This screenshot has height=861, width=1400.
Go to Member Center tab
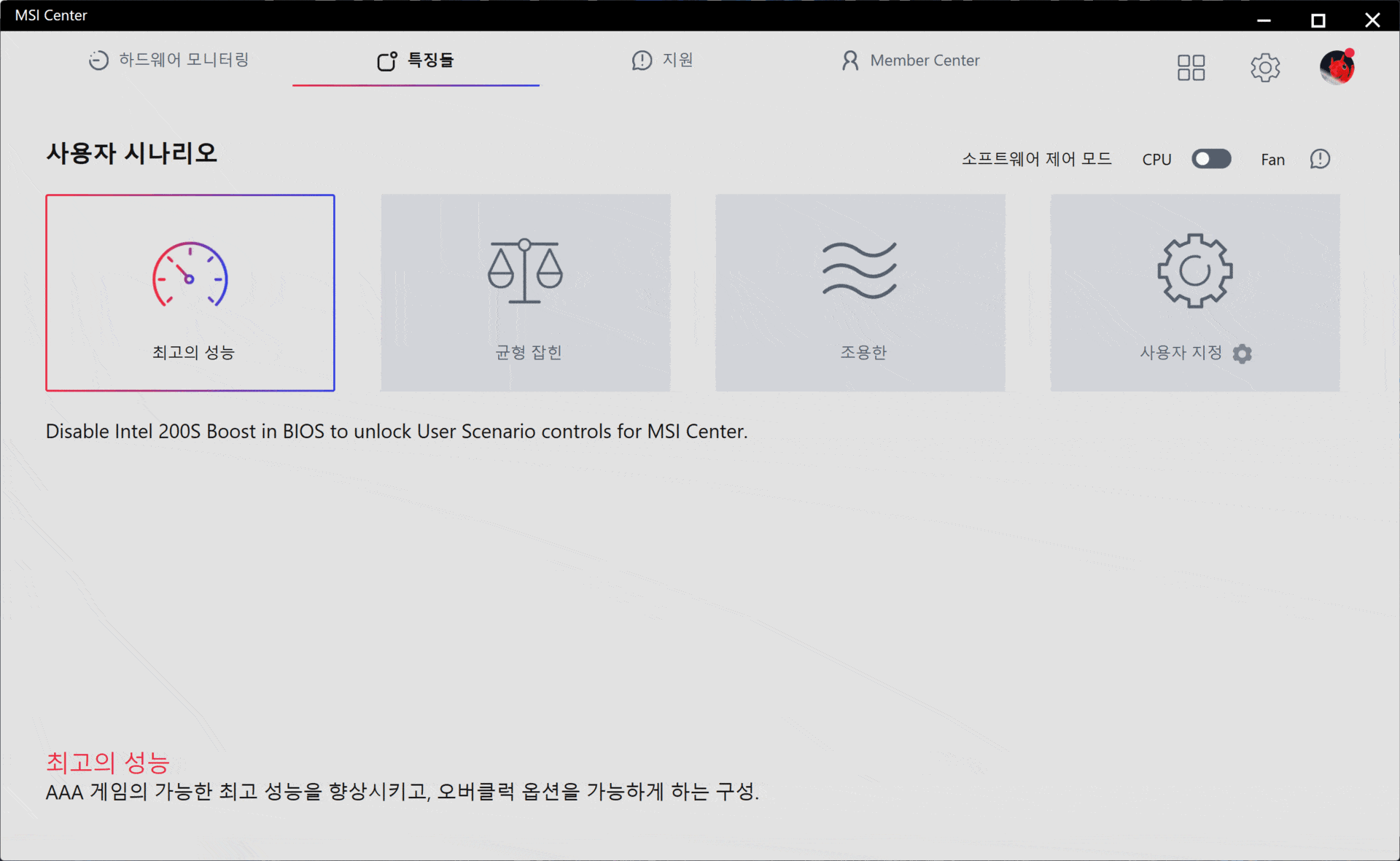(x=910, y=61)
